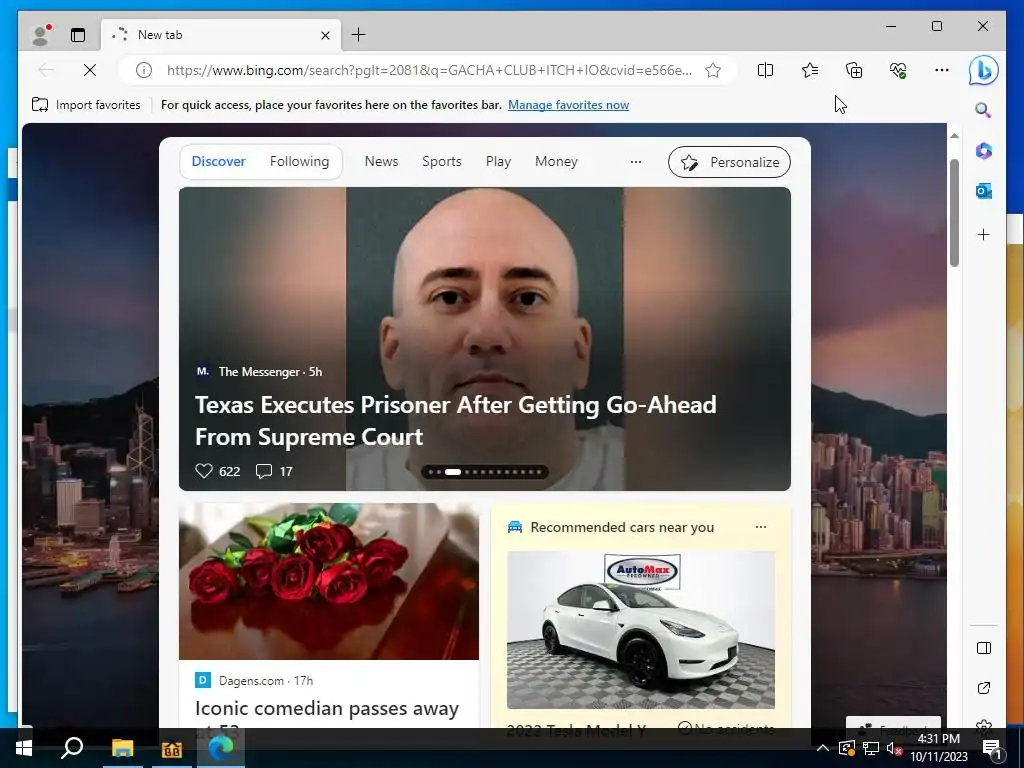Open The Messenger source label
Screen dimensions: 1024x768
pyautogui.click(x=259, y=372)
